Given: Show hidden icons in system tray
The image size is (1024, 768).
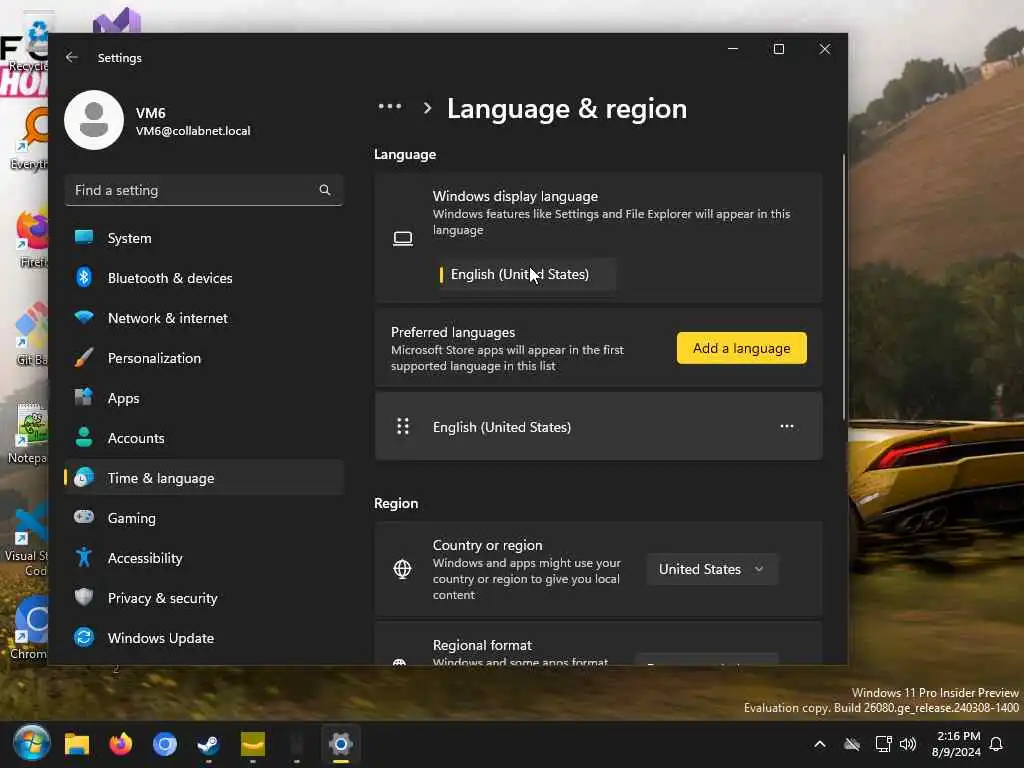Looking at the screenshot, I should point(820,744).
